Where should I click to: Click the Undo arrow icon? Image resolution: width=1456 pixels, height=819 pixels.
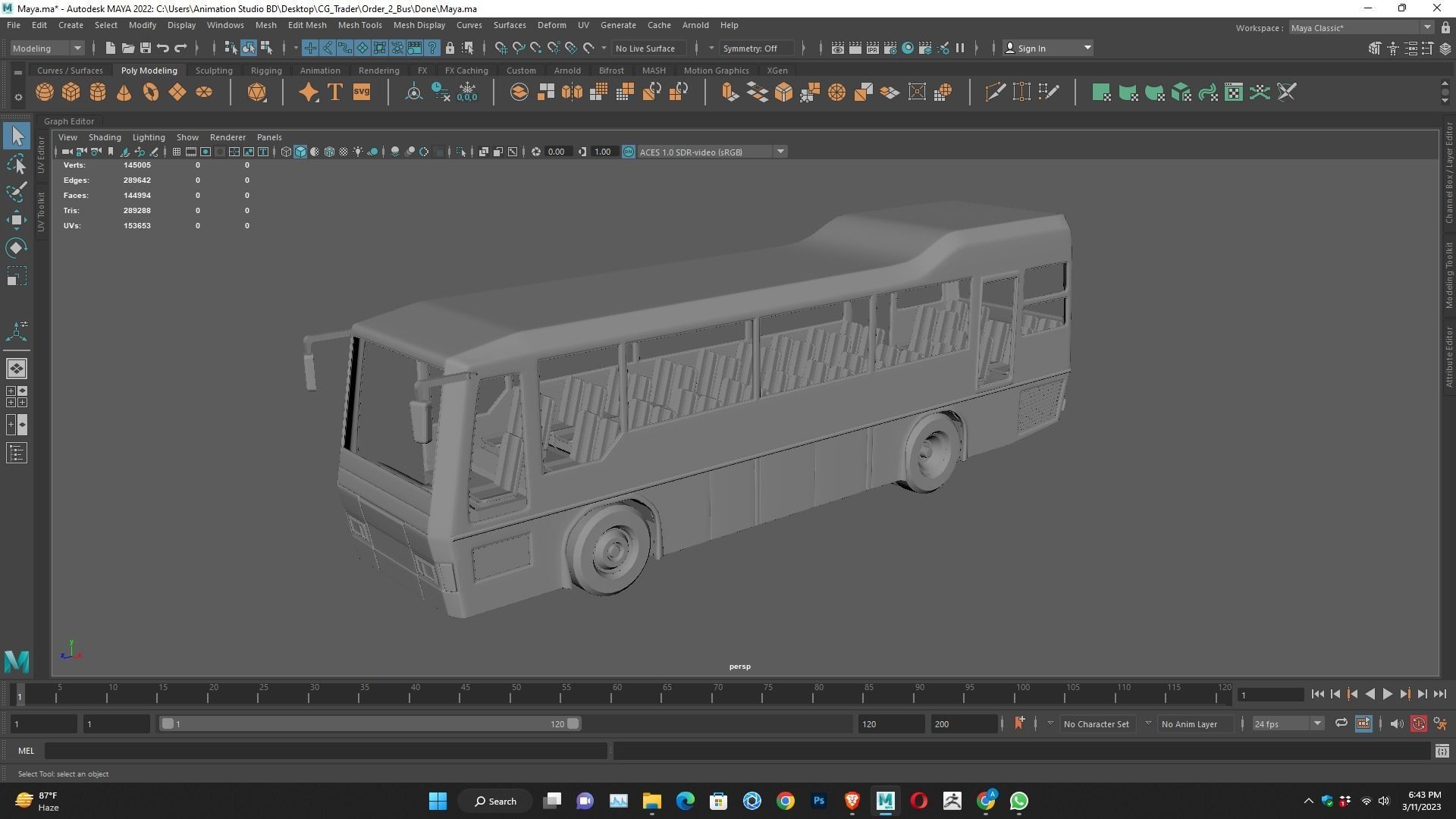[x=163, y=48]
